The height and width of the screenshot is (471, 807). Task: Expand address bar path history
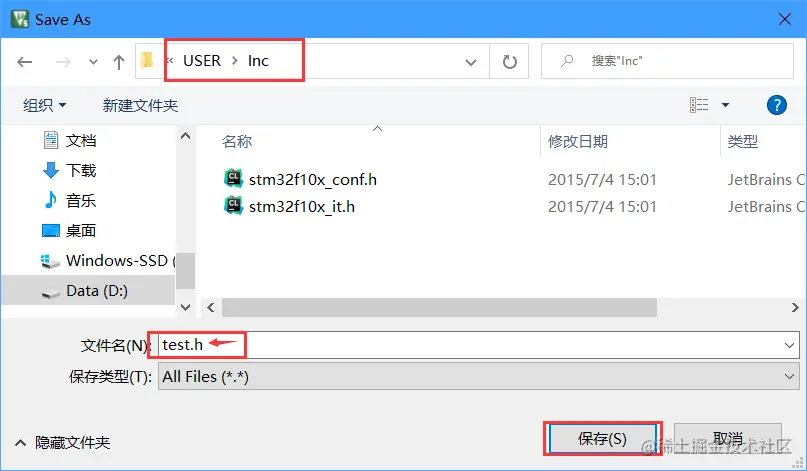(470, 62)
